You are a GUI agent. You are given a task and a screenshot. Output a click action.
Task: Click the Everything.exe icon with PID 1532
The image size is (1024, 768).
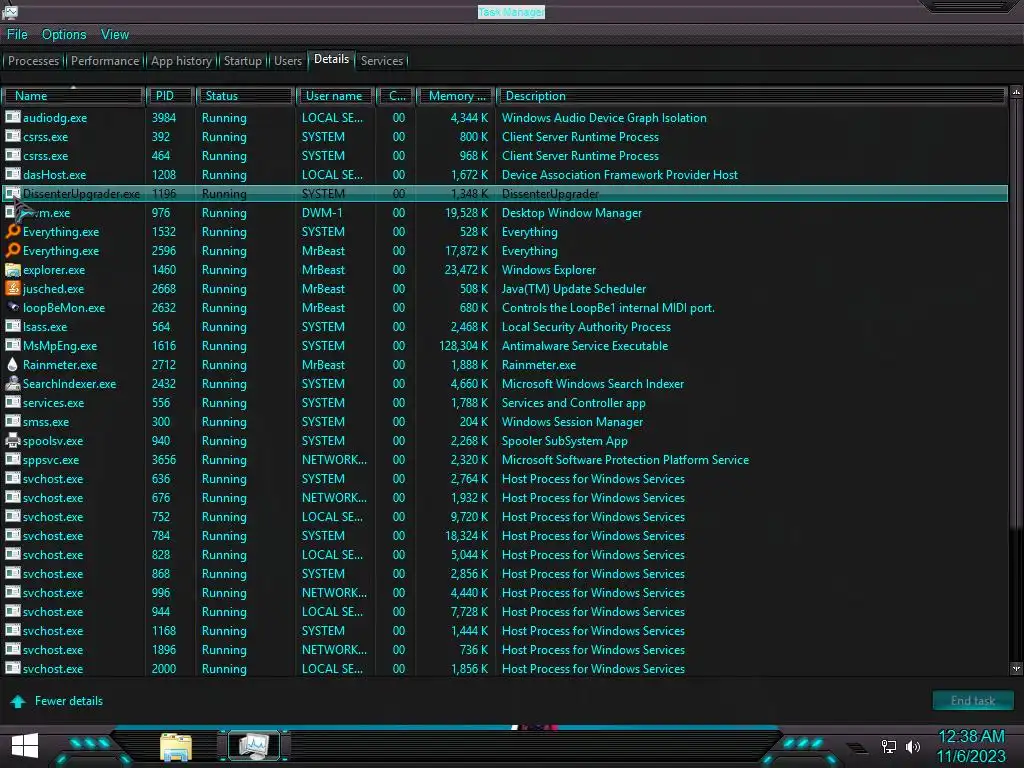point(12,231)
